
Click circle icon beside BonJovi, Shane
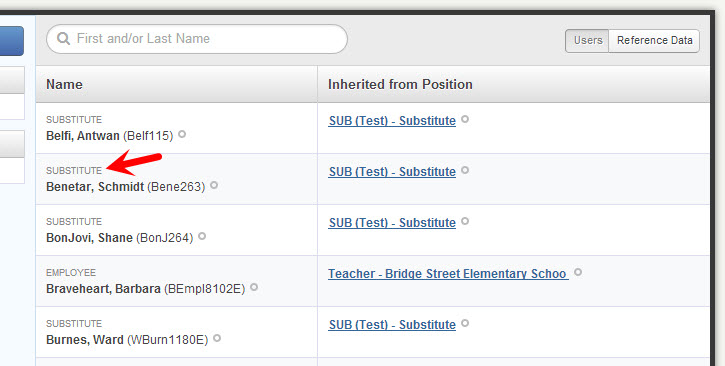pyautogui.click(x=202, y=236)
